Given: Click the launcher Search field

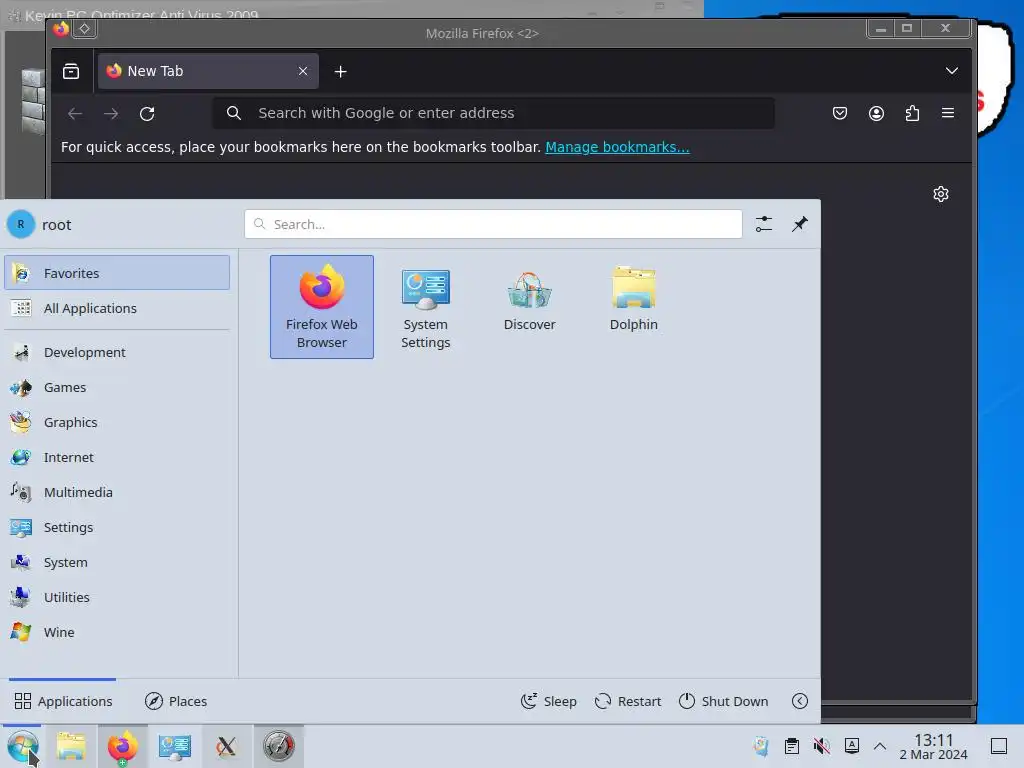Looking at the screenshot, I should [493, 224].
